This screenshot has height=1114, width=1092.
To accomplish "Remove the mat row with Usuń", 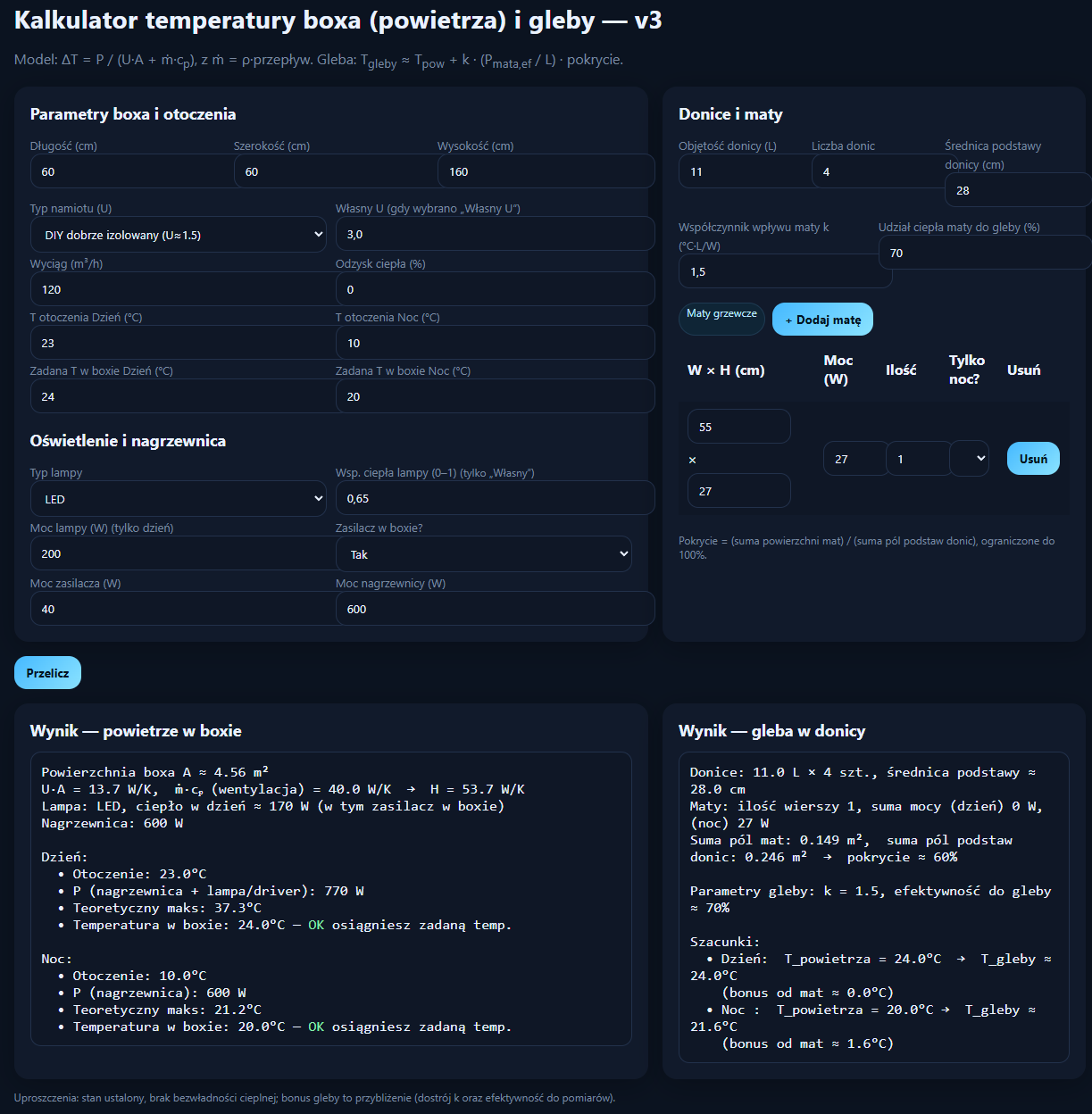I will click(1033, 459).
